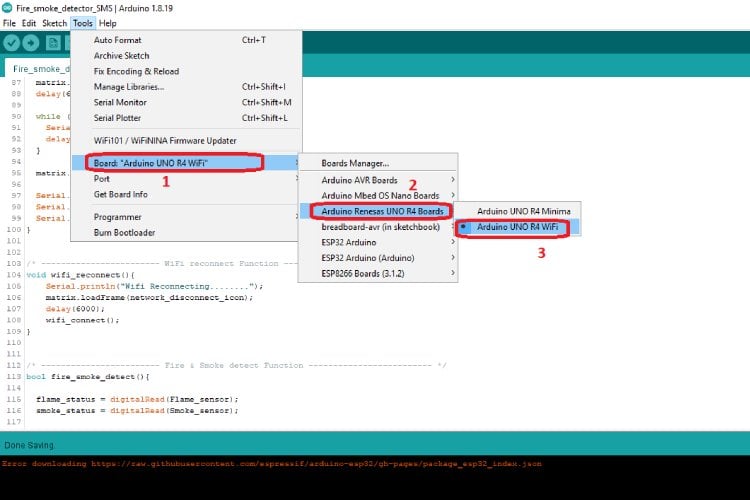The width and height of the screenshot is (750, 500).
Task: Choose Archive Sketch
Action: tap(187, 56)
